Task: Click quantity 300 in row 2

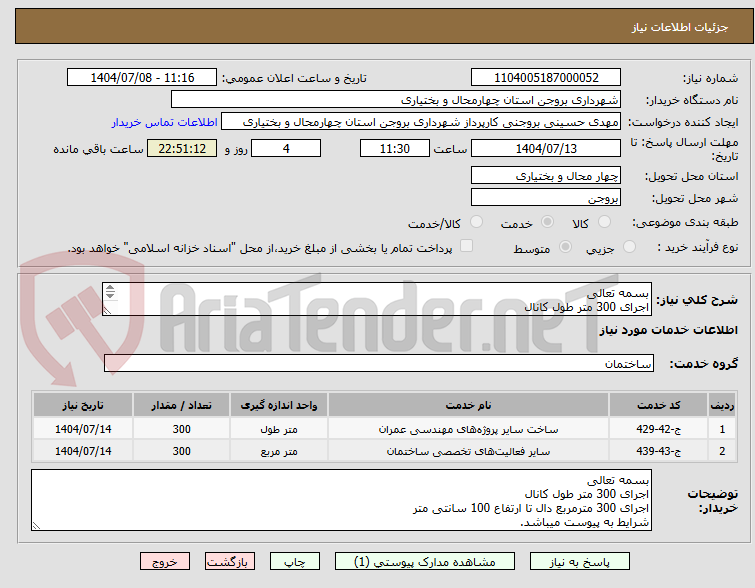Action: pyautogui.click(x=182, y=451)
